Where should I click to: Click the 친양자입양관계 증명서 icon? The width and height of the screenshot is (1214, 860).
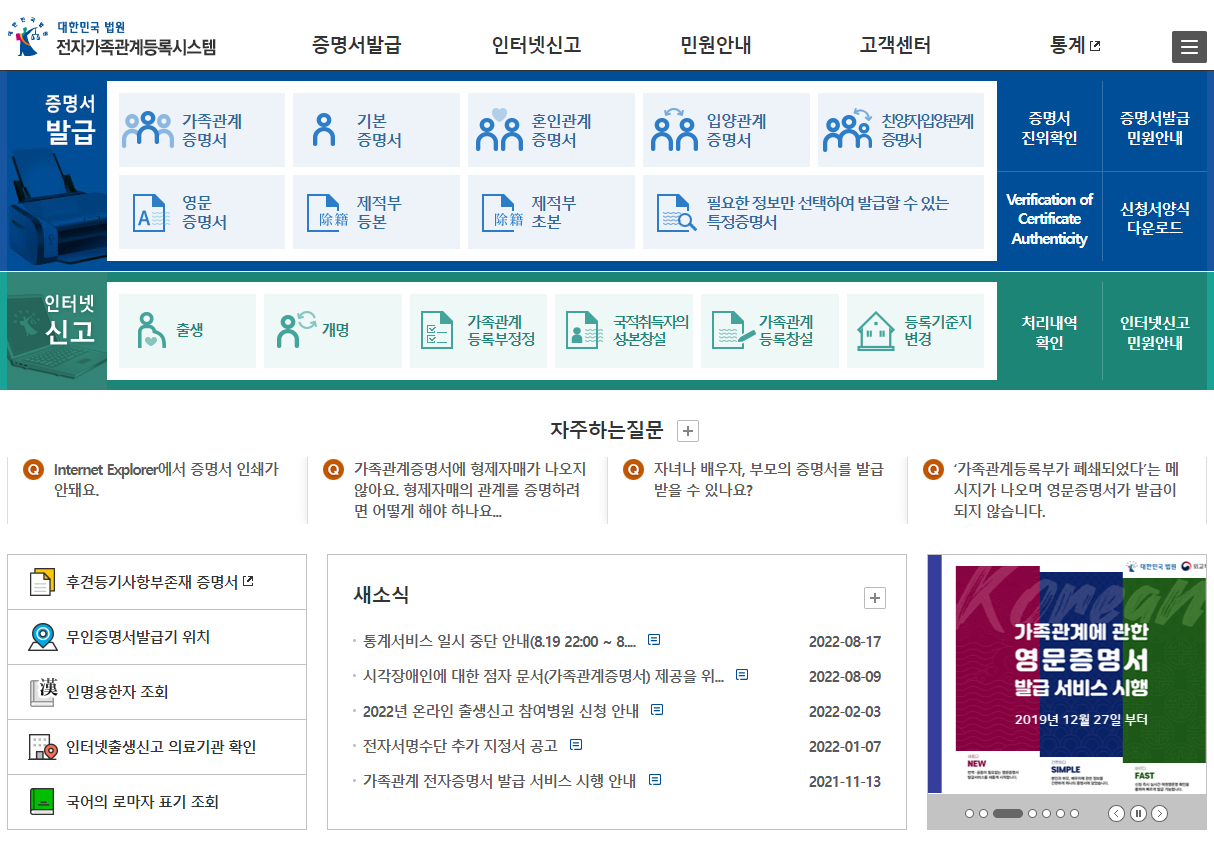[x=848, y=130]
